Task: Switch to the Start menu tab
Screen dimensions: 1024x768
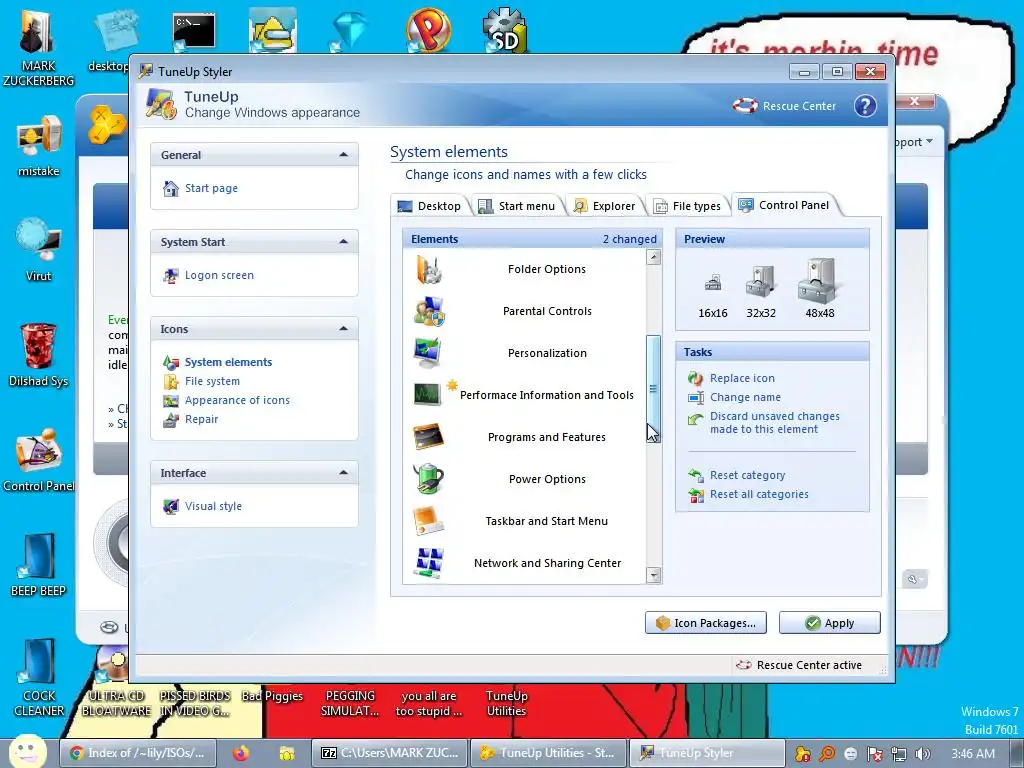Action: click(517, 206)
